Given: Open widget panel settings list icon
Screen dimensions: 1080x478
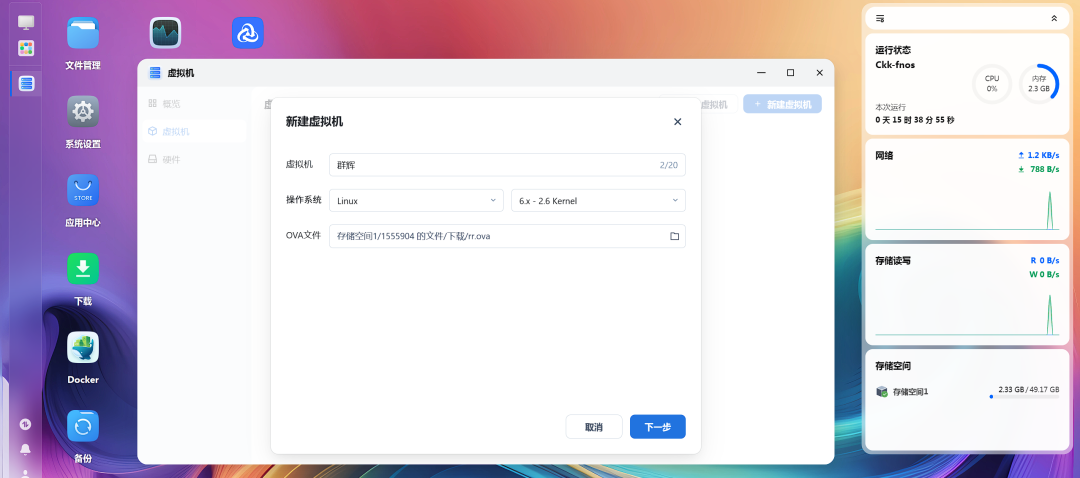Looking at the screenshot, I should point(880,19).
